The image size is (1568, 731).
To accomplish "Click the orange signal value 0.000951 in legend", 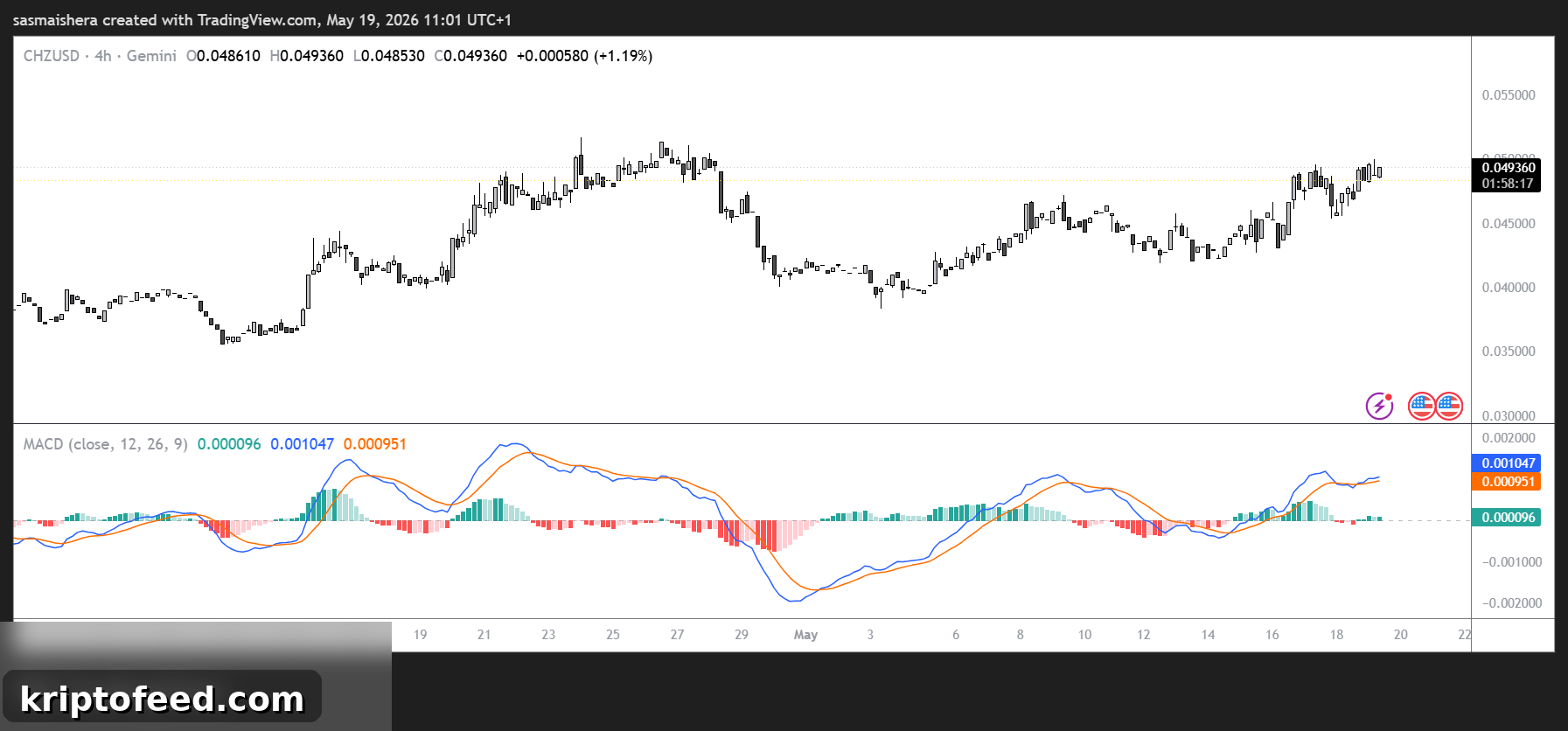I will tap(375, 444).
